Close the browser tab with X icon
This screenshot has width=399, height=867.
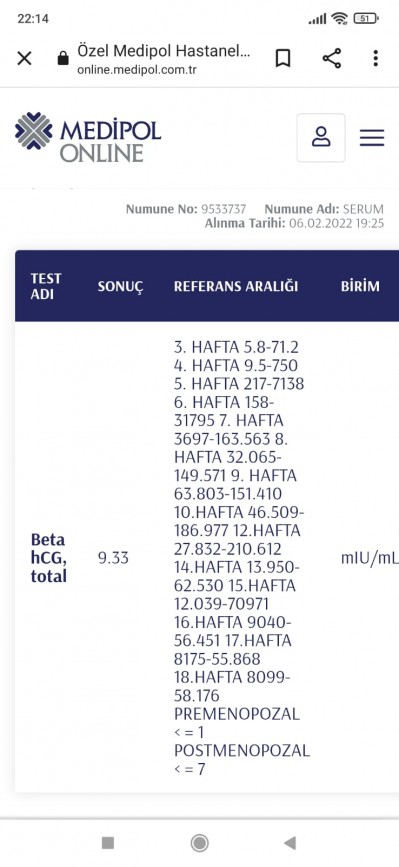(24, 58)
